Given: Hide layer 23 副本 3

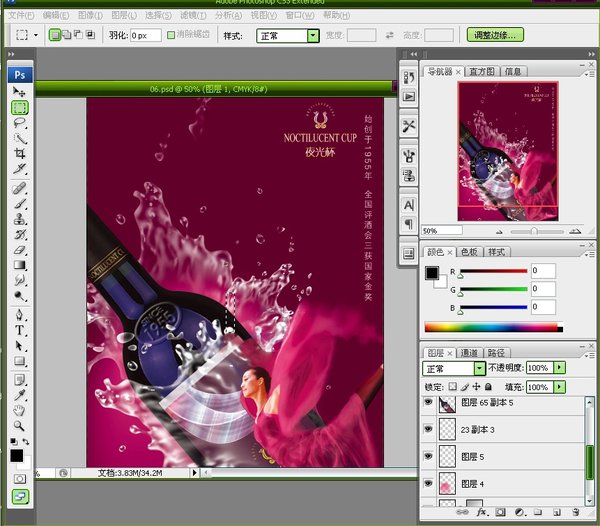Looking at the screenshot, I should 428,429.
